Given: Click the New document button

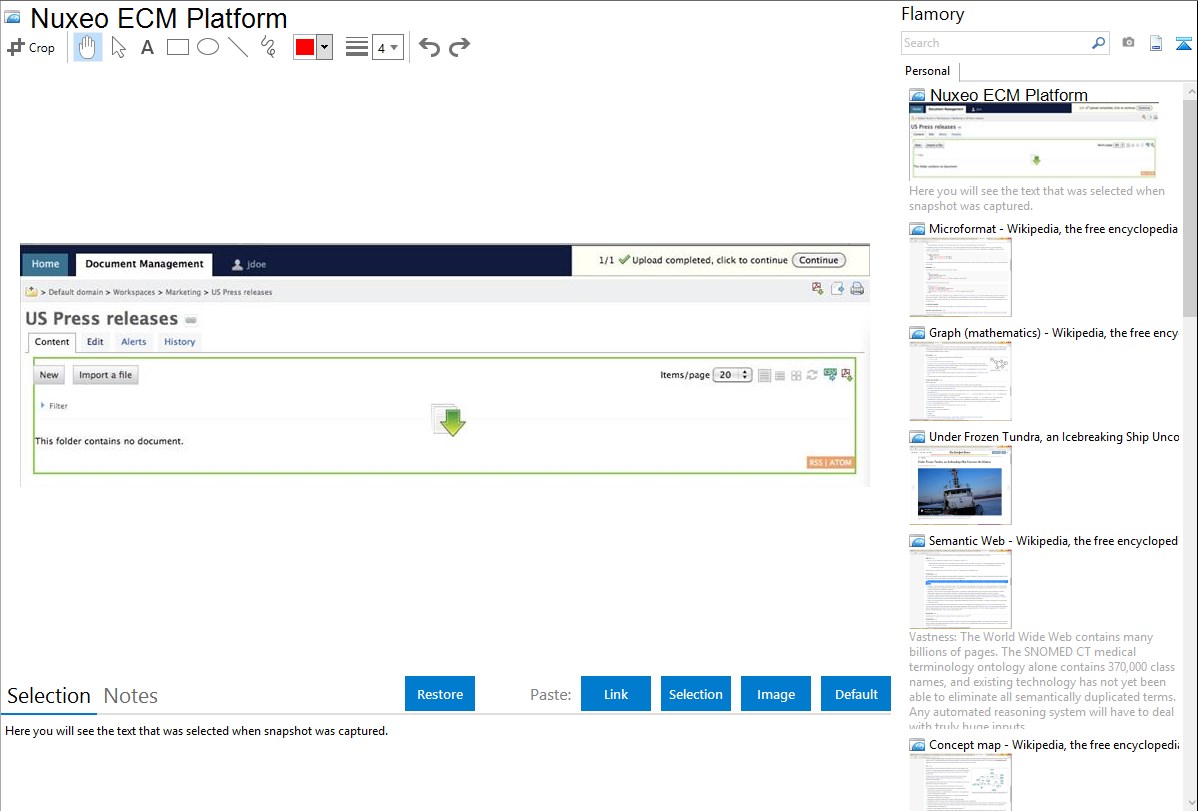Looking at the screenshot, I should pos(49,375).
